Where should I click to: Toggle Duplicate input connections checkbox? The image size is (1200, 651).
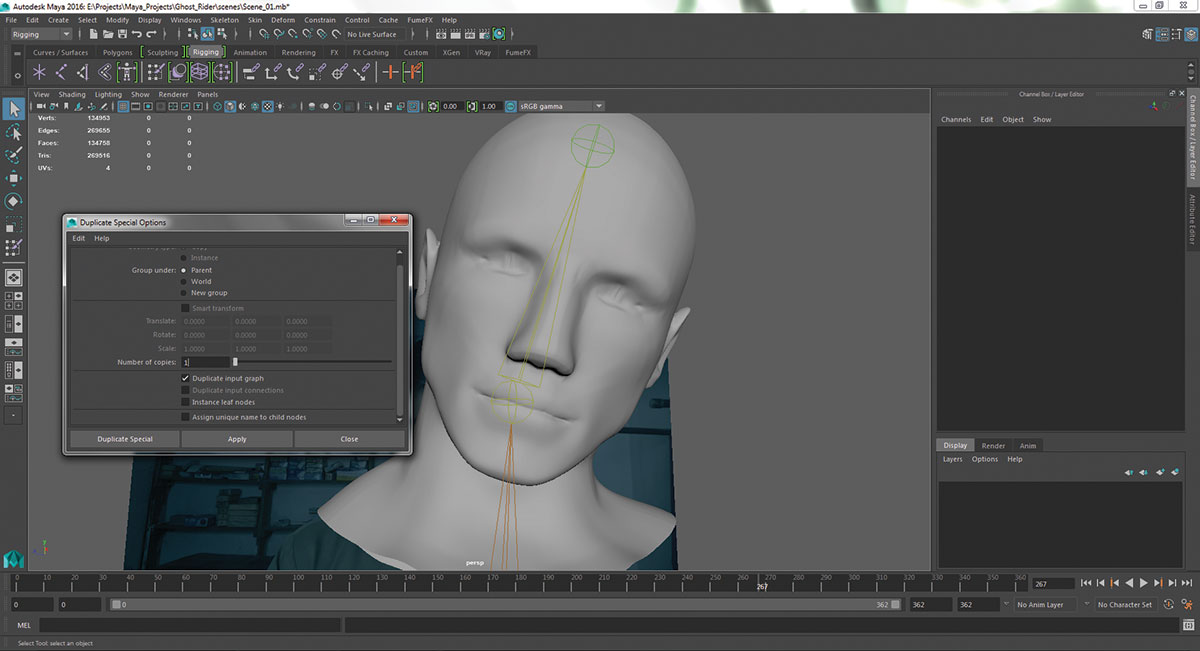pos(185,390)
